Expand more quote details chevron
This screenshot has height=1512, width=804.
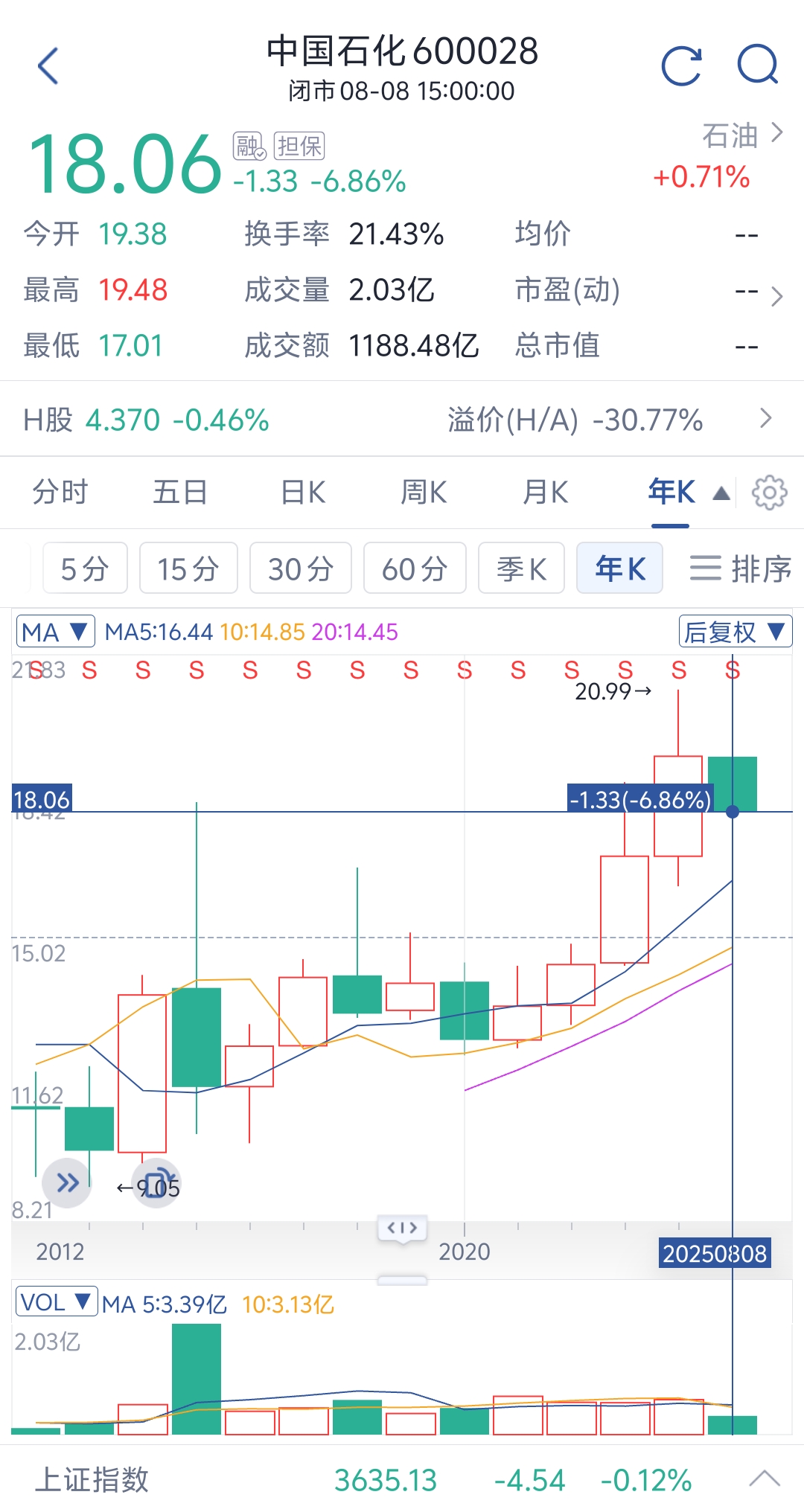click(x=777, y=296)
